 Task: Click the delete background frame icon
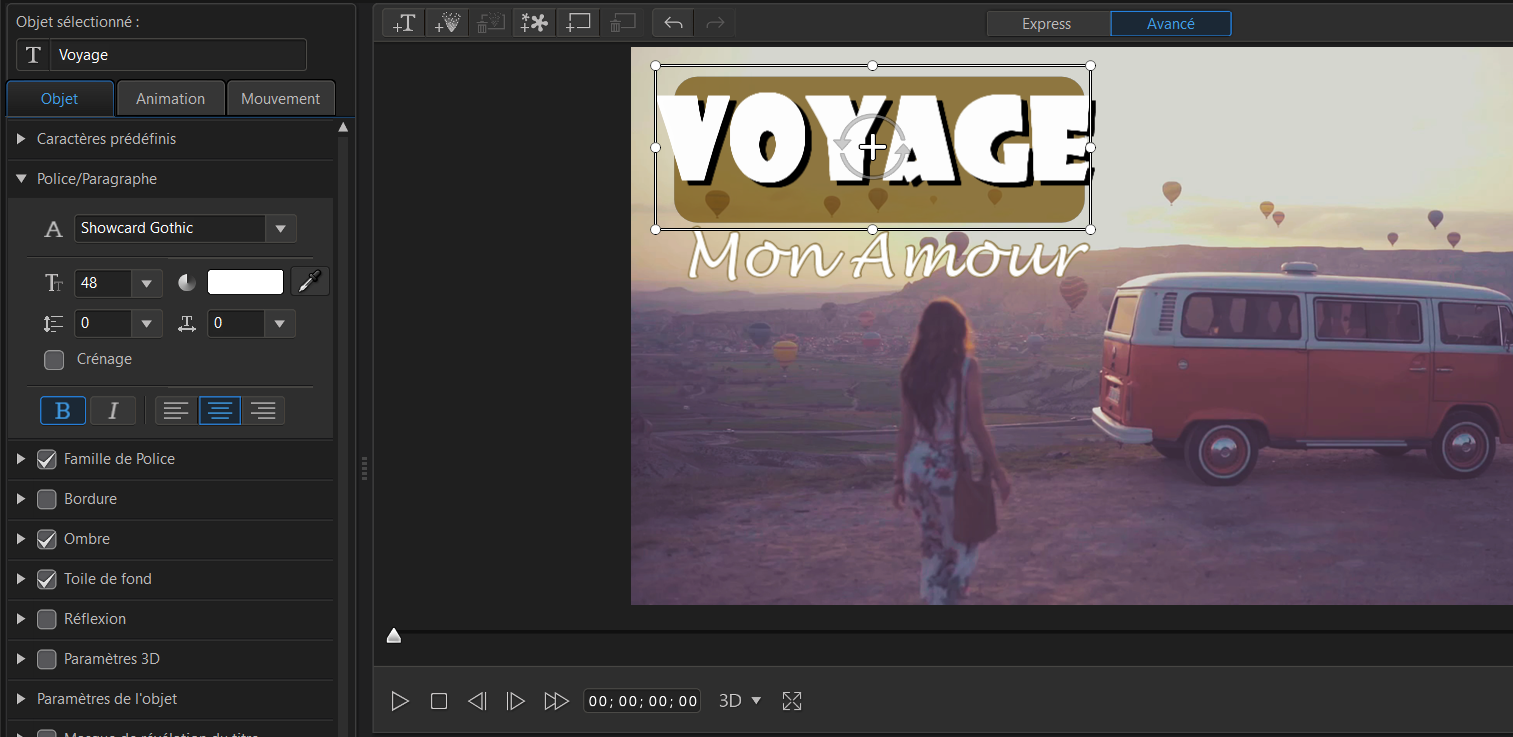pos(623,23)
